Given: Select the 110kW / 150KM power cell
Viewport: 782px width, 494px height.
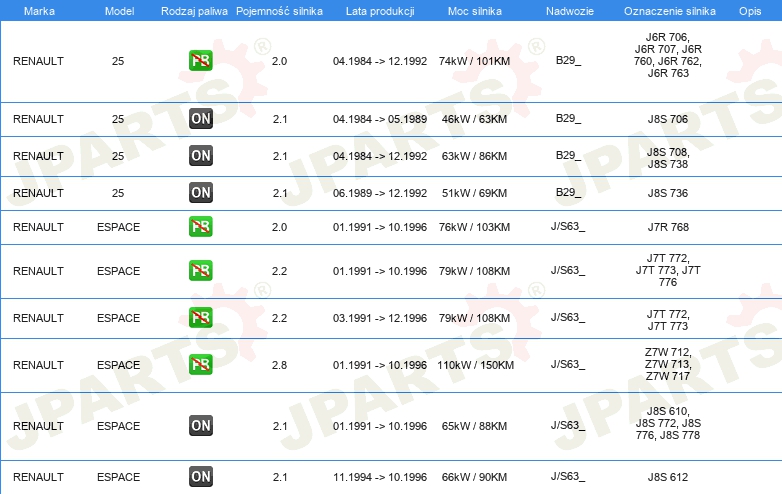Looking at the screenshot, I should [x=475, y=365].
